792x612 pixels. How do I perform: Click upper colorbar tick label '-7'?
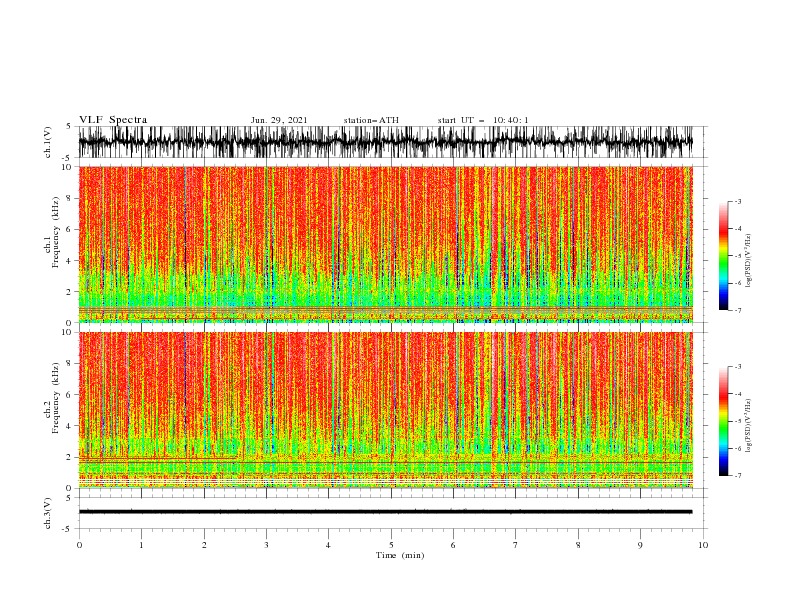737,310
